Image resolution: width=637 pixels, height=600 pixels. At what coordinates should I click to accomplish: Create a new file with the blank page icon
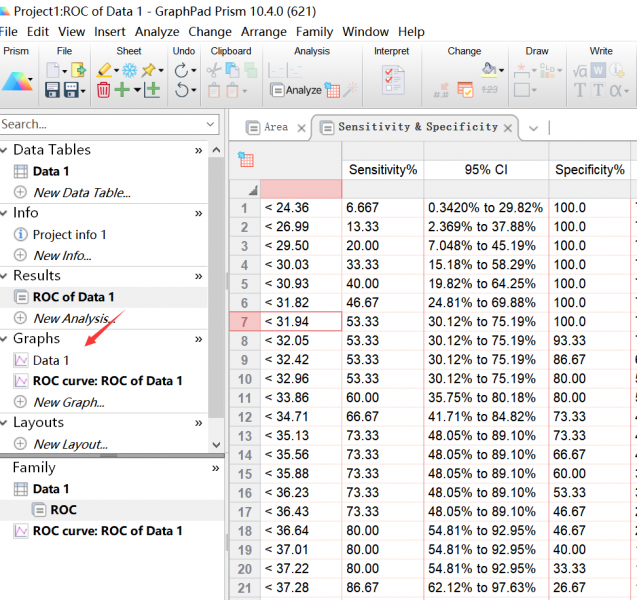(x=53, y=70)
